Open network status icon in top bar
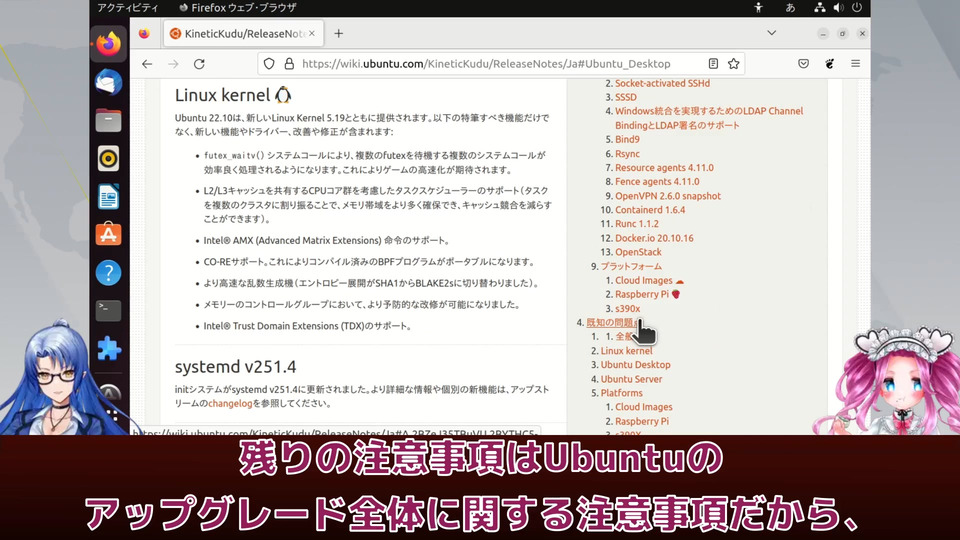Image resolution: width=960 pixels, height=540 pixels. pyautogui.click(x=819, y=7)
